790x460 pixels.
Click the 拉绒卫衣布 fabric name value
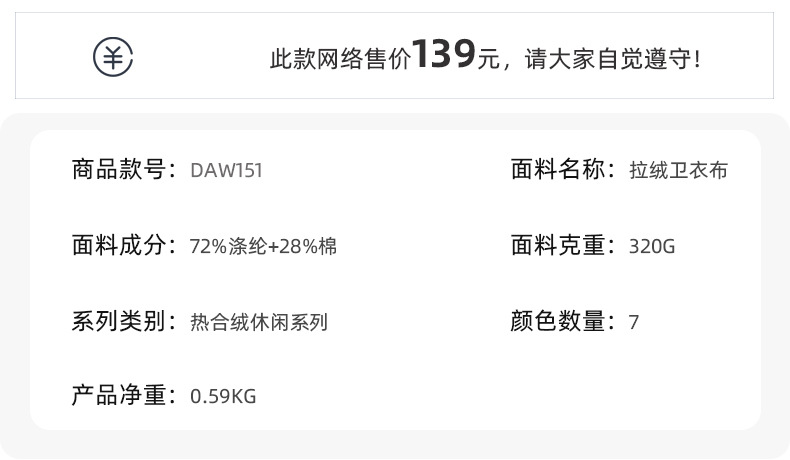click(679, 171)
